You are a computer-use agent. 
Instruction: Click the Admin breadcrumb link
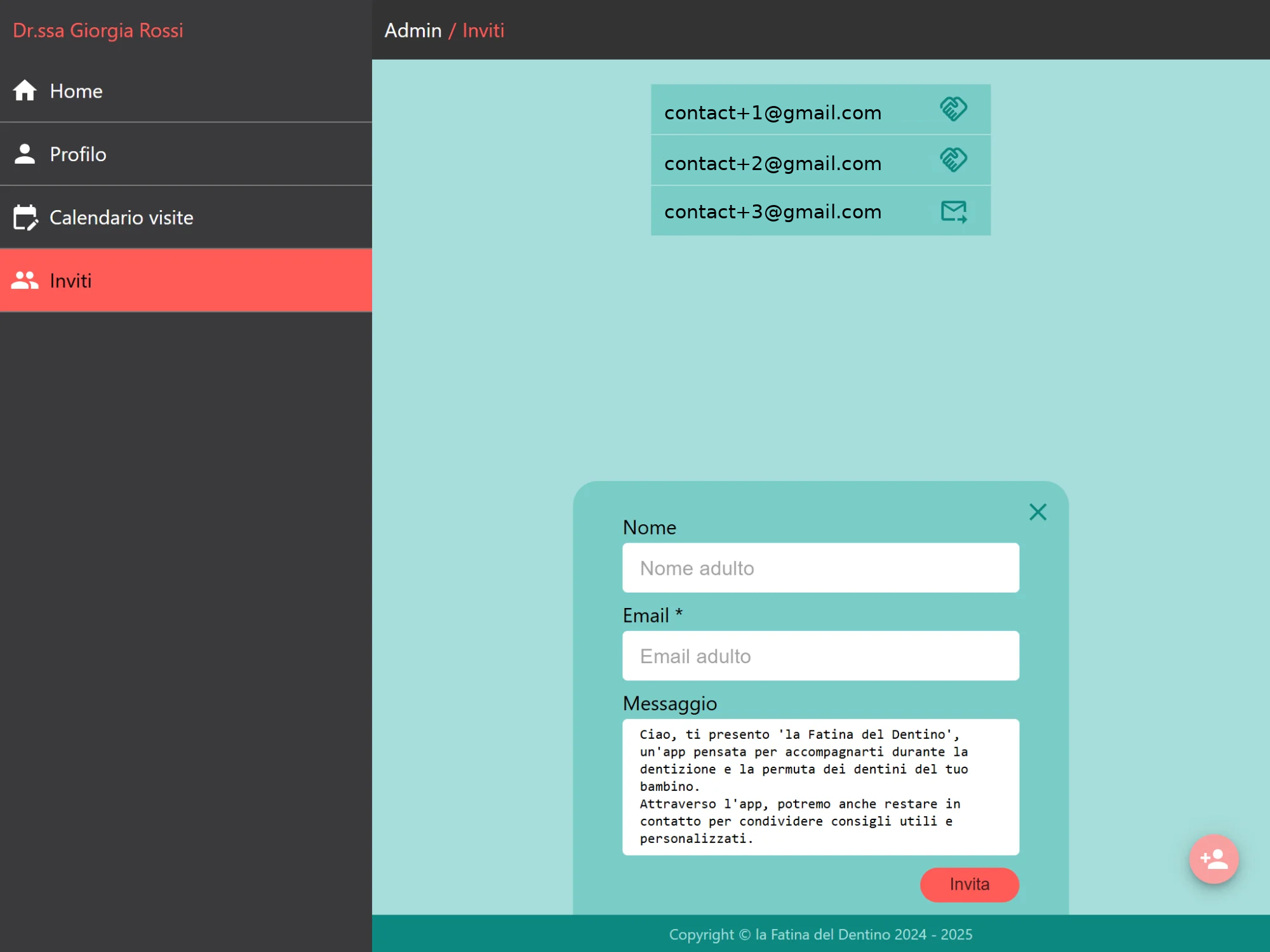413,30
